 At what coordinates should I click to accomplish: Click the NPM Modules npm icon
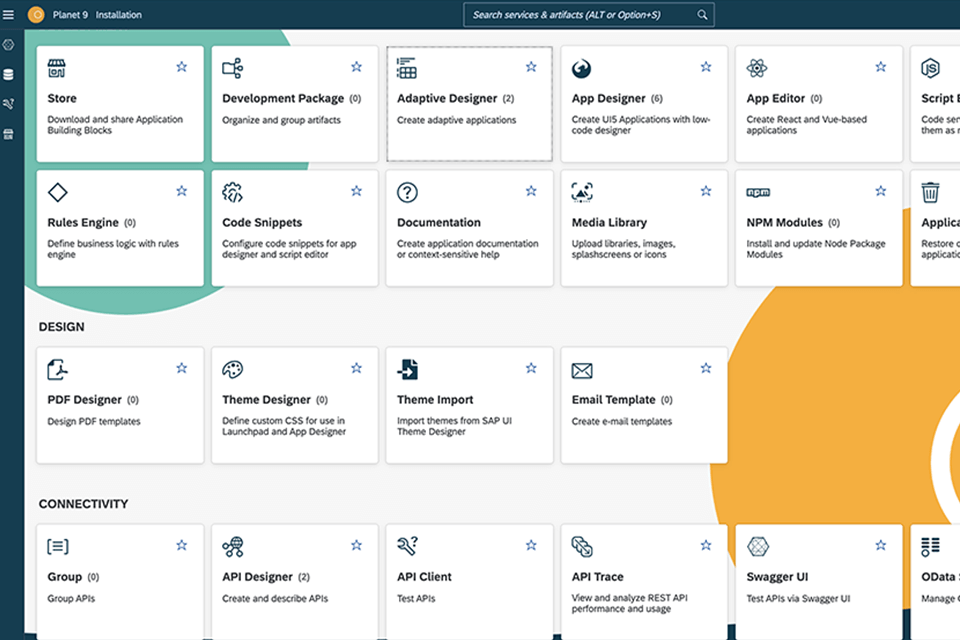pyautogui.click(x=758, y=192)
